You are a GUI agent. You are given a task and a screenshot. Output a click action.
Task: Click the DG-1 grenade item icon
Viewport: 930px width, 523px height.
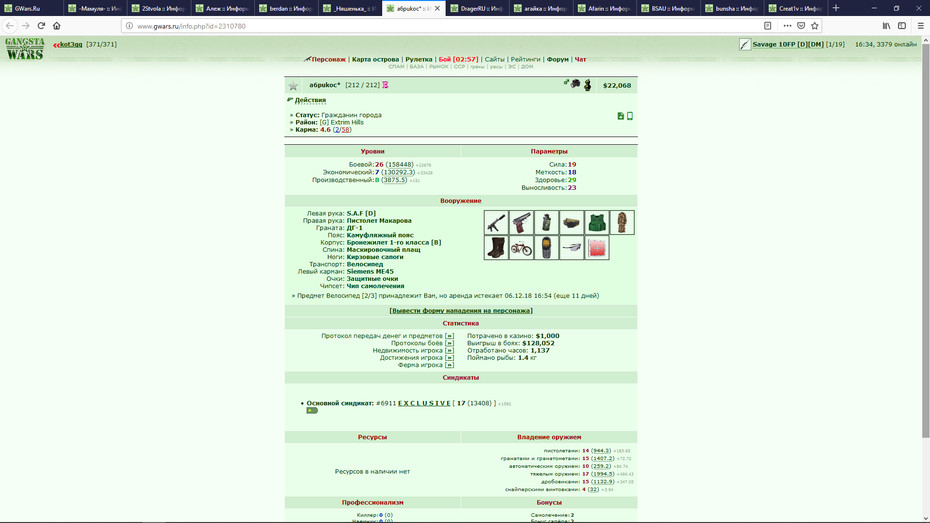(546, 222)
